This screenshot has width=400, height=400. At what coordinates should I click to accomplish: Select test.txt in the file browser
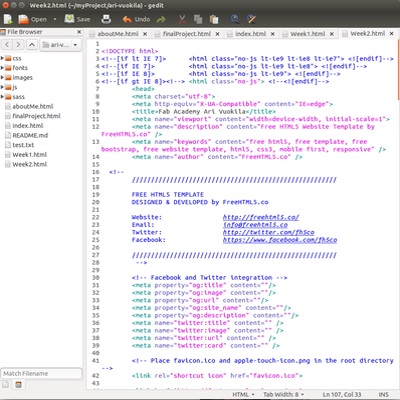[23, 145]
